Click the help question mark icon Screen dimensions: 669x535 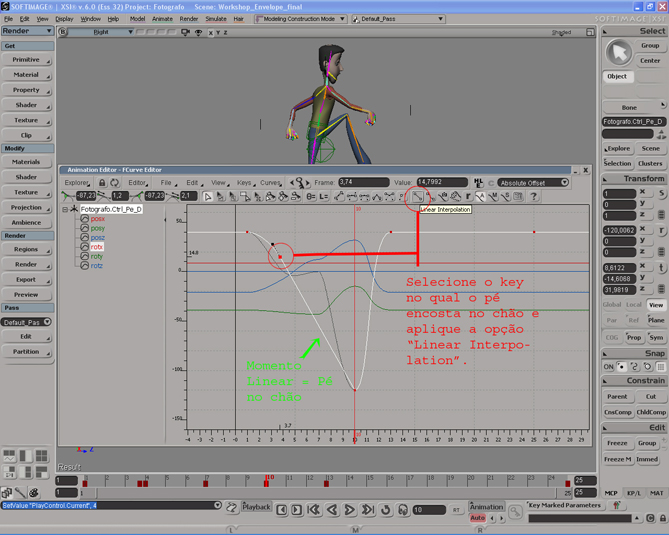tap(533, 197)
